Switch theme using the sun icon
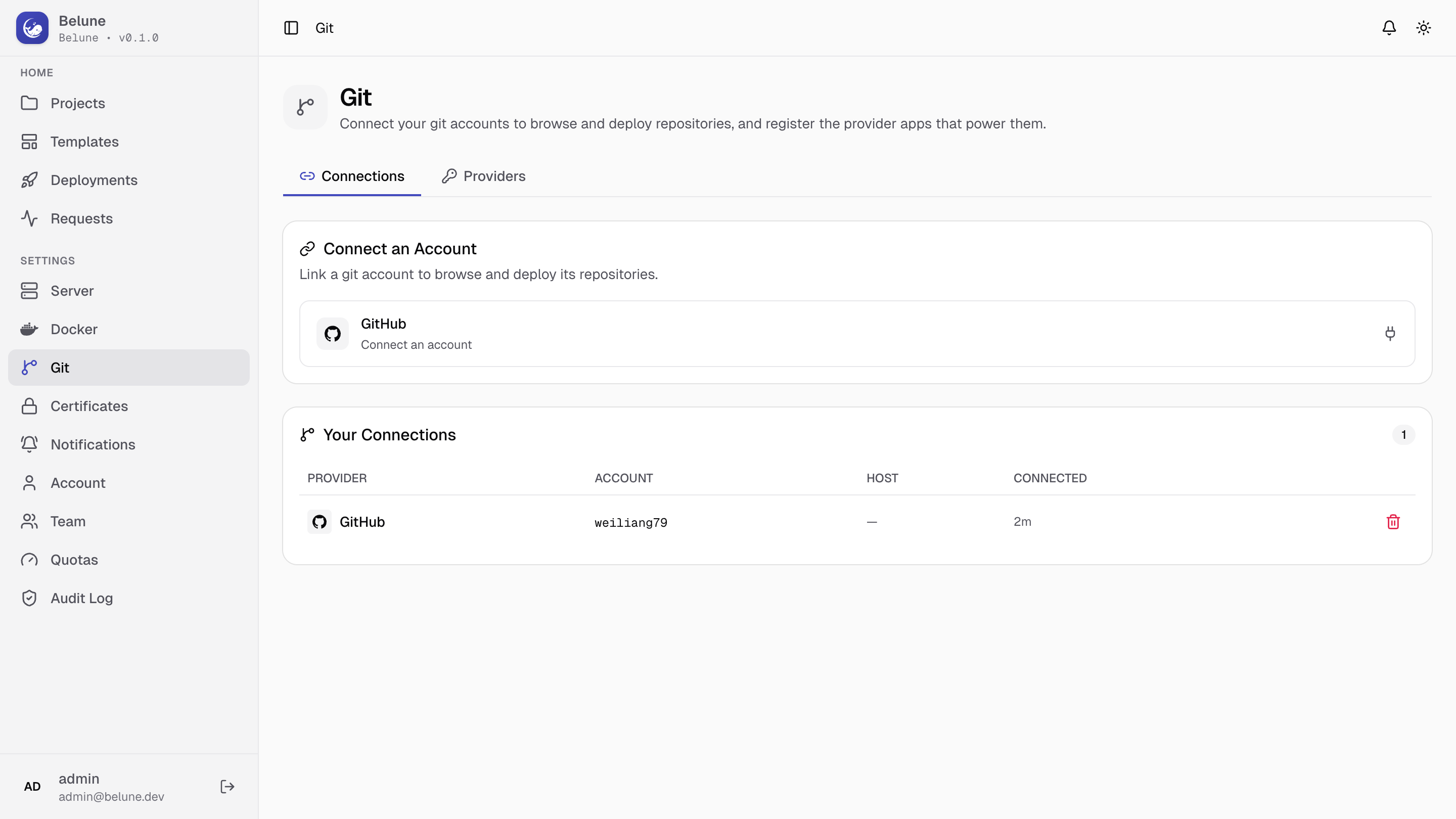This screenshot has width=1456, height=819. pyautogui.click(x=1423, y=28)
